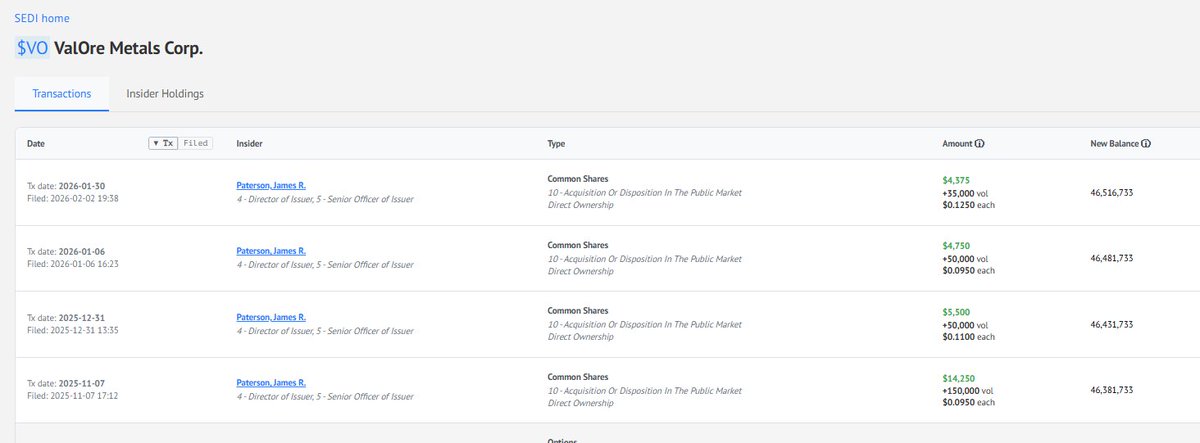Open the SEDI home link
The height and width of the screenshot is (443, 1200).
pyautogui.click(x=42, y=18)
